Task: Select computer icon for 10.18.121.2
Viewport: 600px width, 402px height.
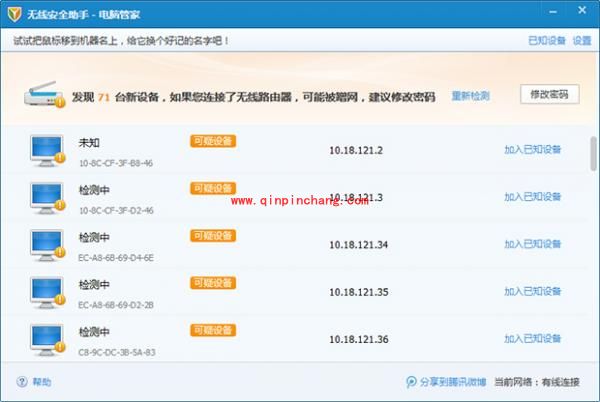Action: tap(47, 150)
